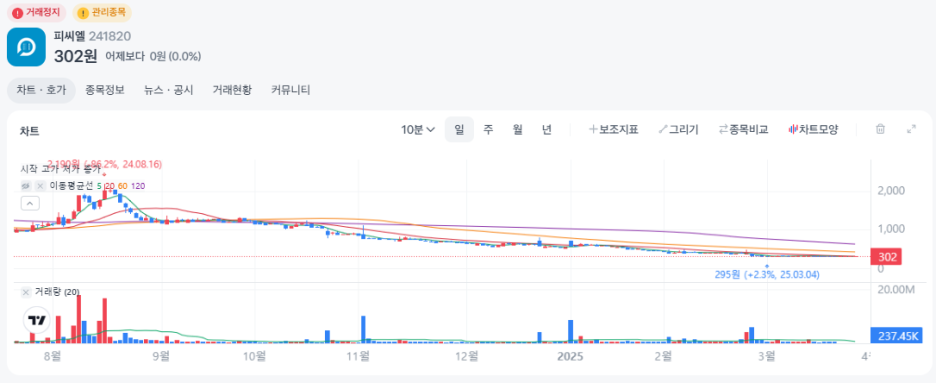The height and width of the screenshot is (383, 936).
Task: Click the 2025 label on the time axis
Action: click(x=569, y=356)
